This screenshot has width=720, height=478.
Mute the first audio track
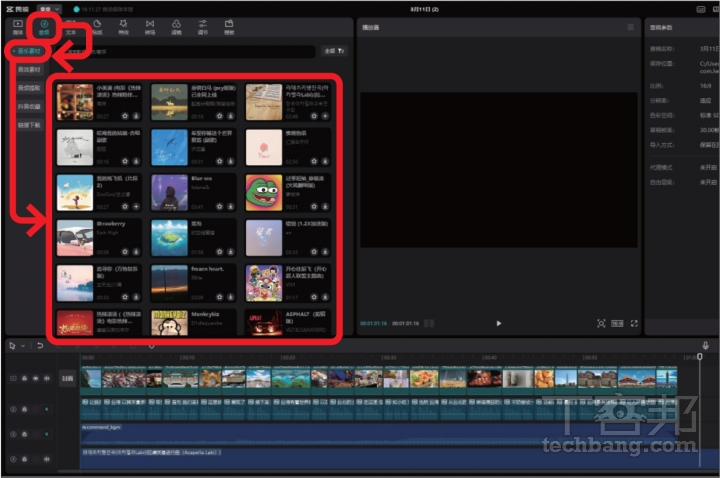coord(46,409)
